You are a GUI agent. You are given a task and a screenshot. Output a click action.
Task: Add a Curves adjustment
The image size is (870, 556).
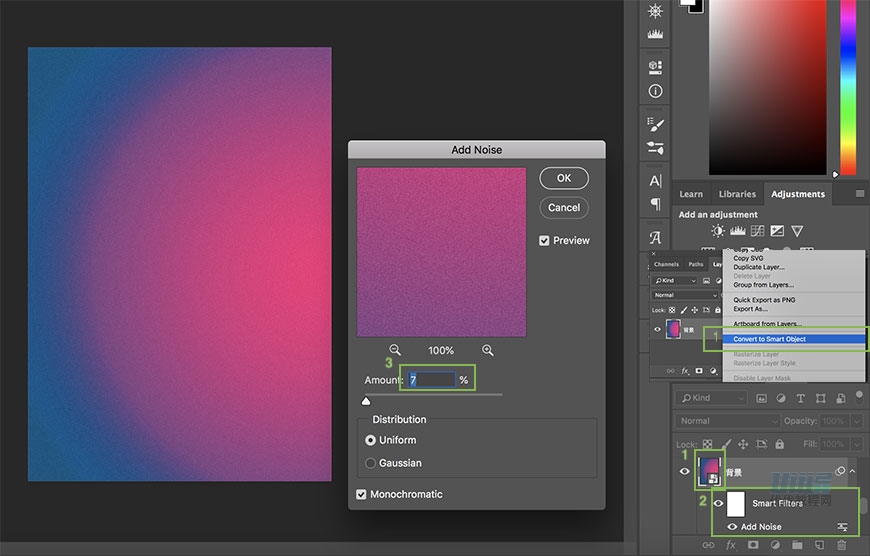(757, 231)
